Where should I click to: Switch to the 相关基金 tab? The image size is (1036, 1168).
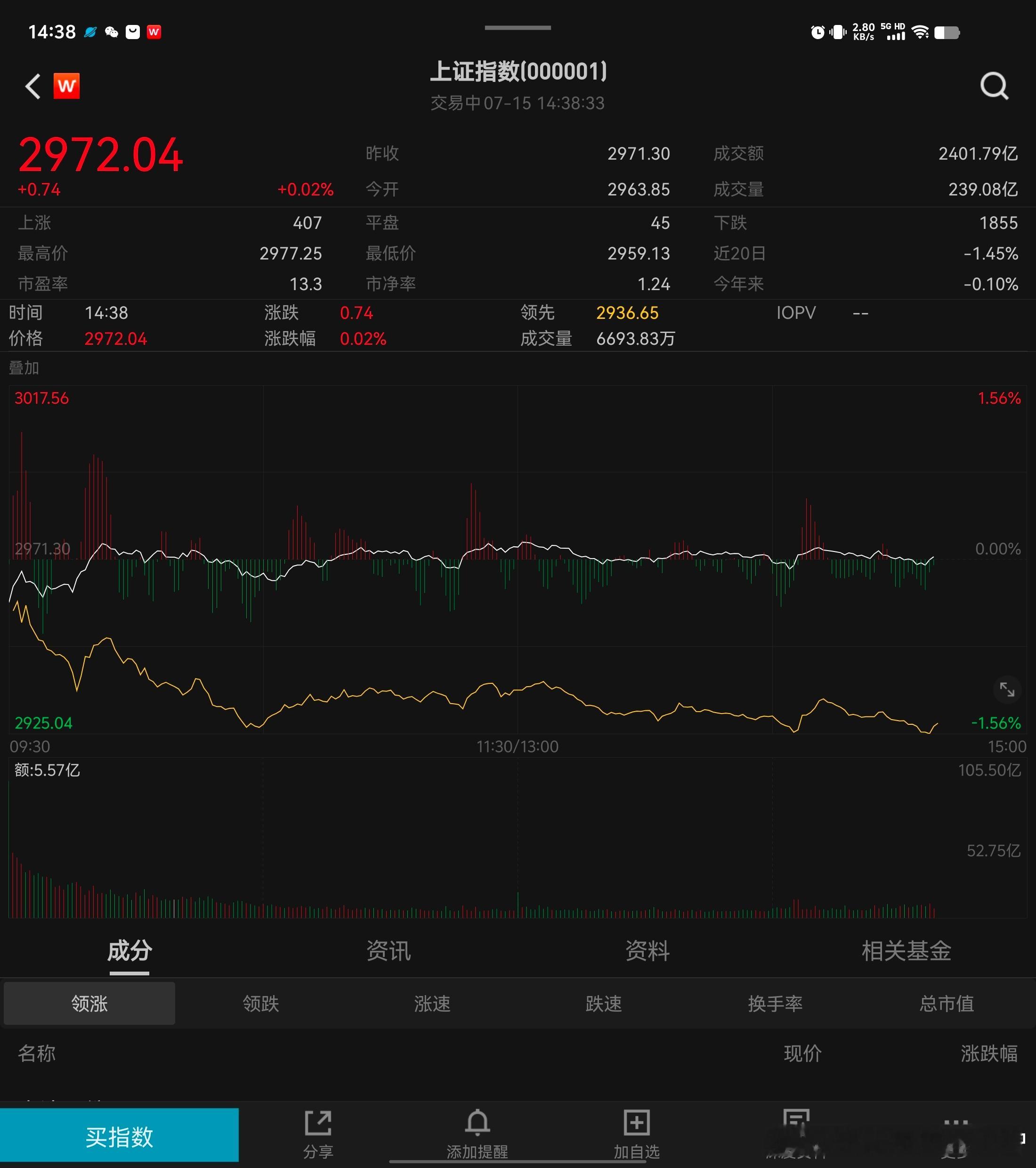coord(906,951)
